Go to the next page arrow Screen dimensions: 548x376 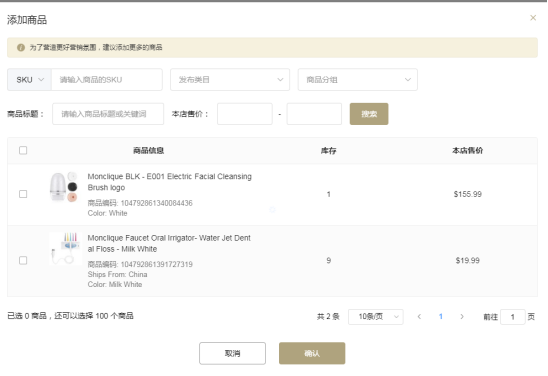462,317
